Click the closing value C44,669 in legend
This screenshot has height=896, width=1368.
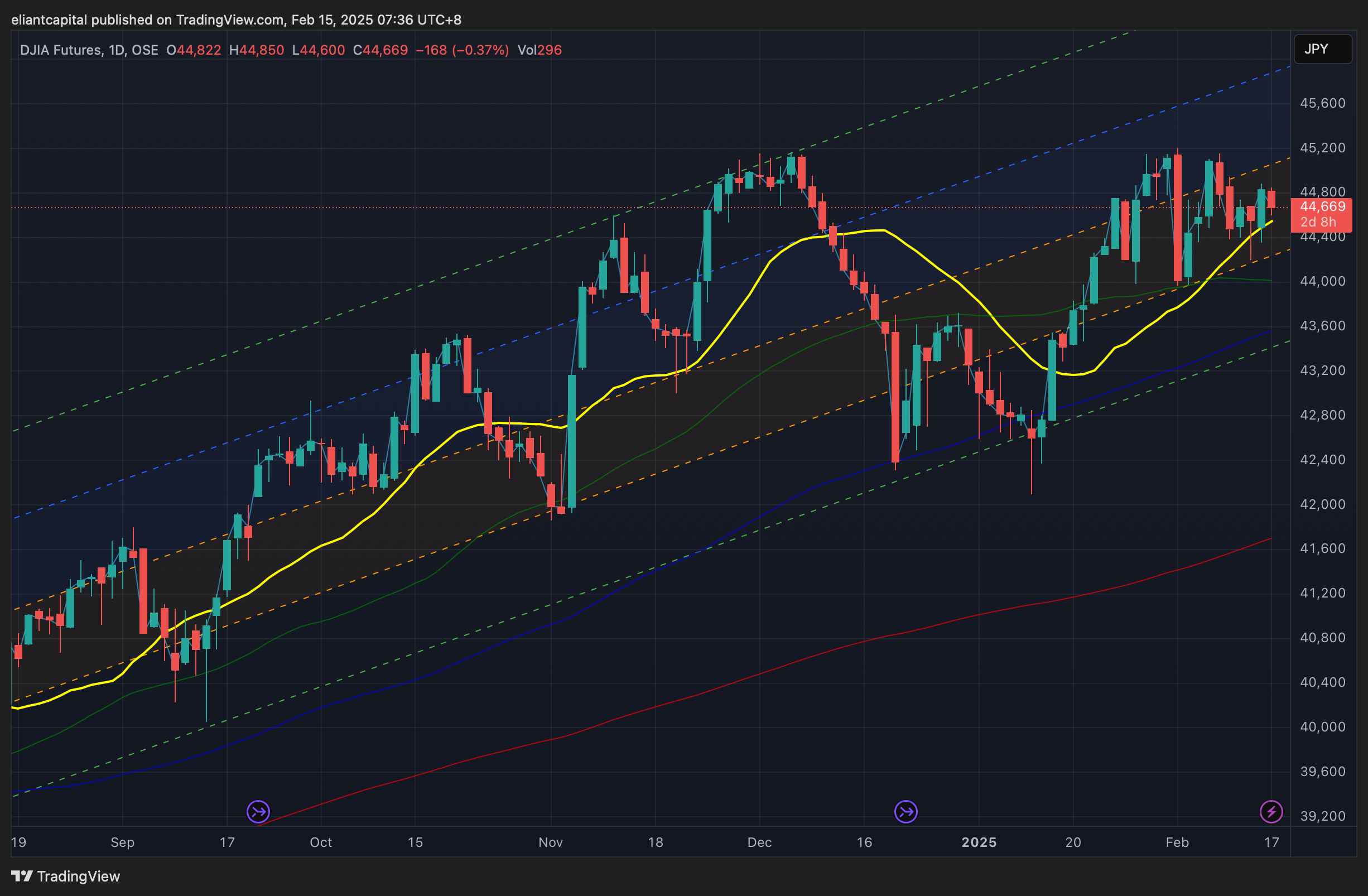(380, 50)
